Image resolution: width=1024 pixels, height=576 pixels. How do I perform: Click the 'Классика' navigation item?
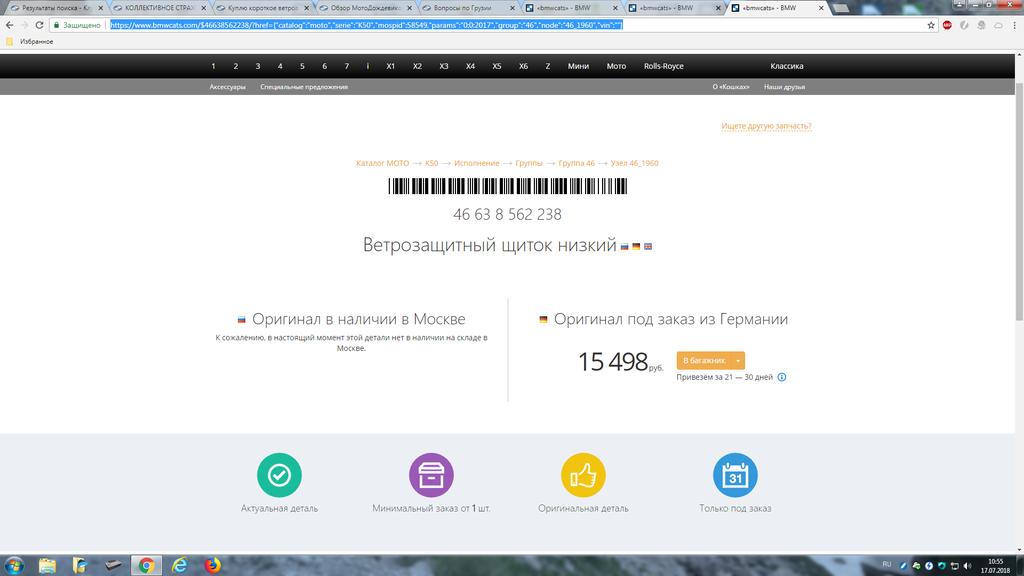786,66
